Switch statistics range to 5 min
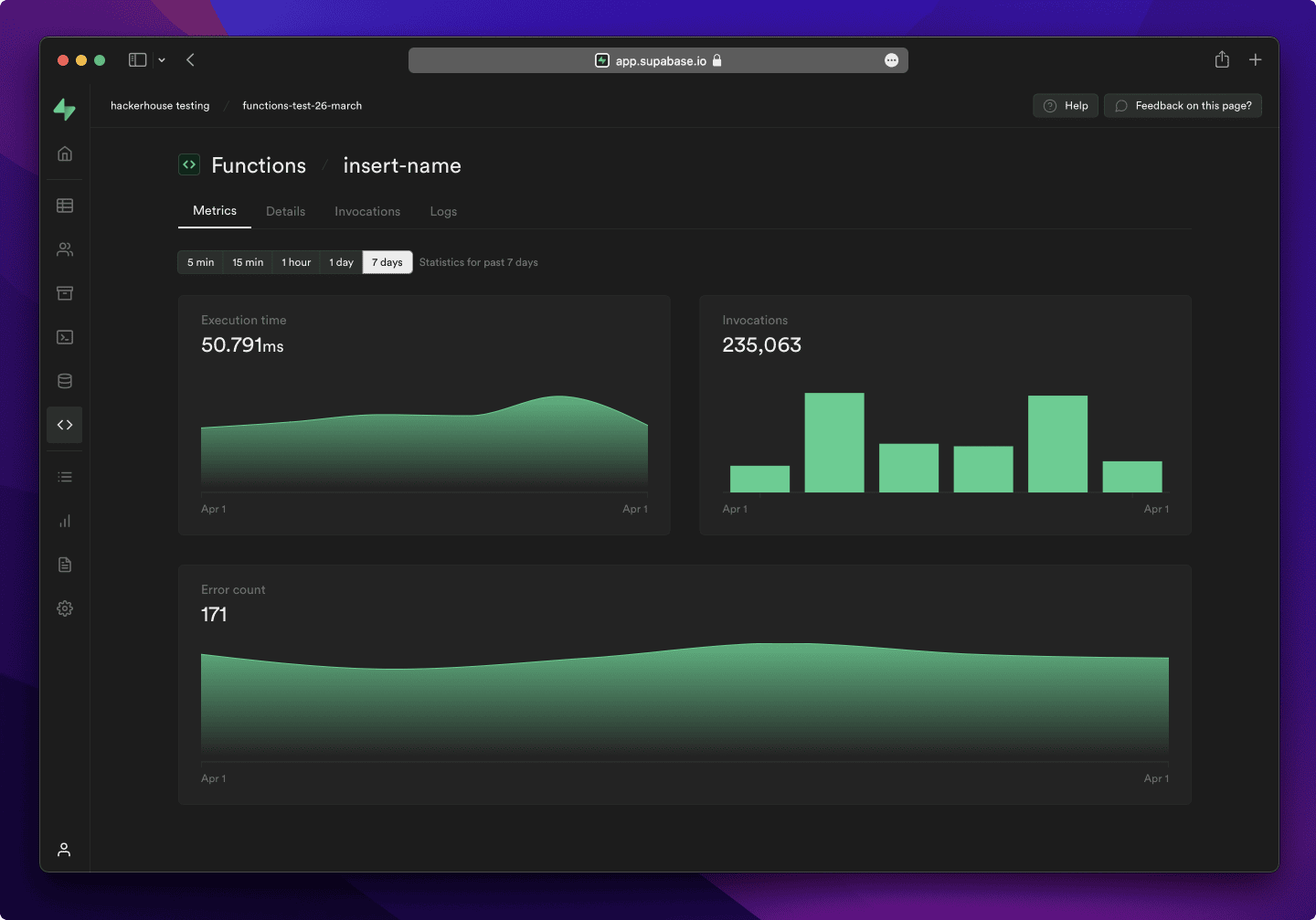This screenshot has width=1316, height=920. (199, 262)
